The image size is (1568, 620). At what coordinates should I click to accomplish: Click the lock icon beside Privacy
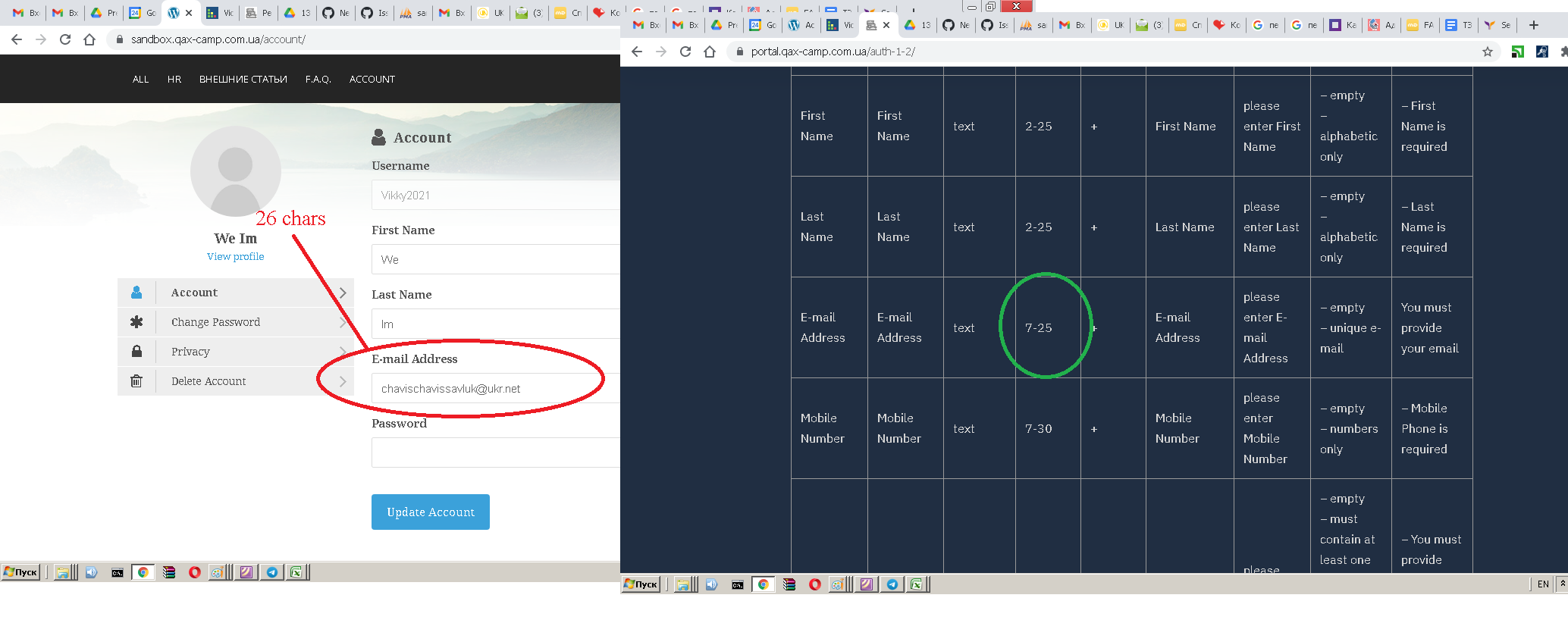pyautogui.click(x=136, y=352)
